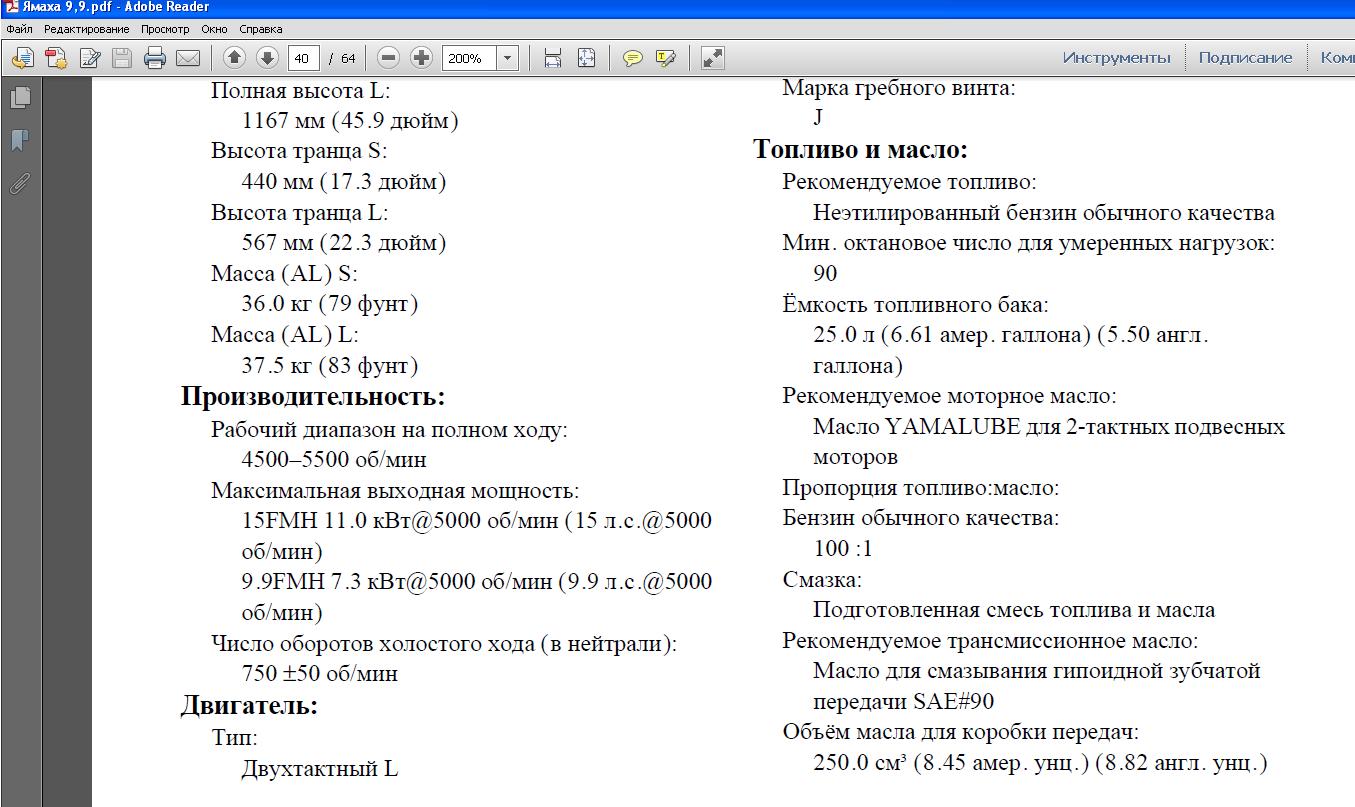1355x807 pixels.
Task: Fit page width with scrolling icon
Action: point(553,58)
